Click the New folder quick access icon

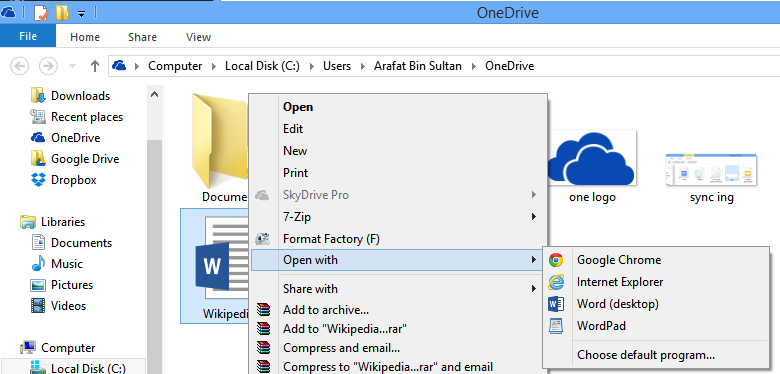(62, 13)
